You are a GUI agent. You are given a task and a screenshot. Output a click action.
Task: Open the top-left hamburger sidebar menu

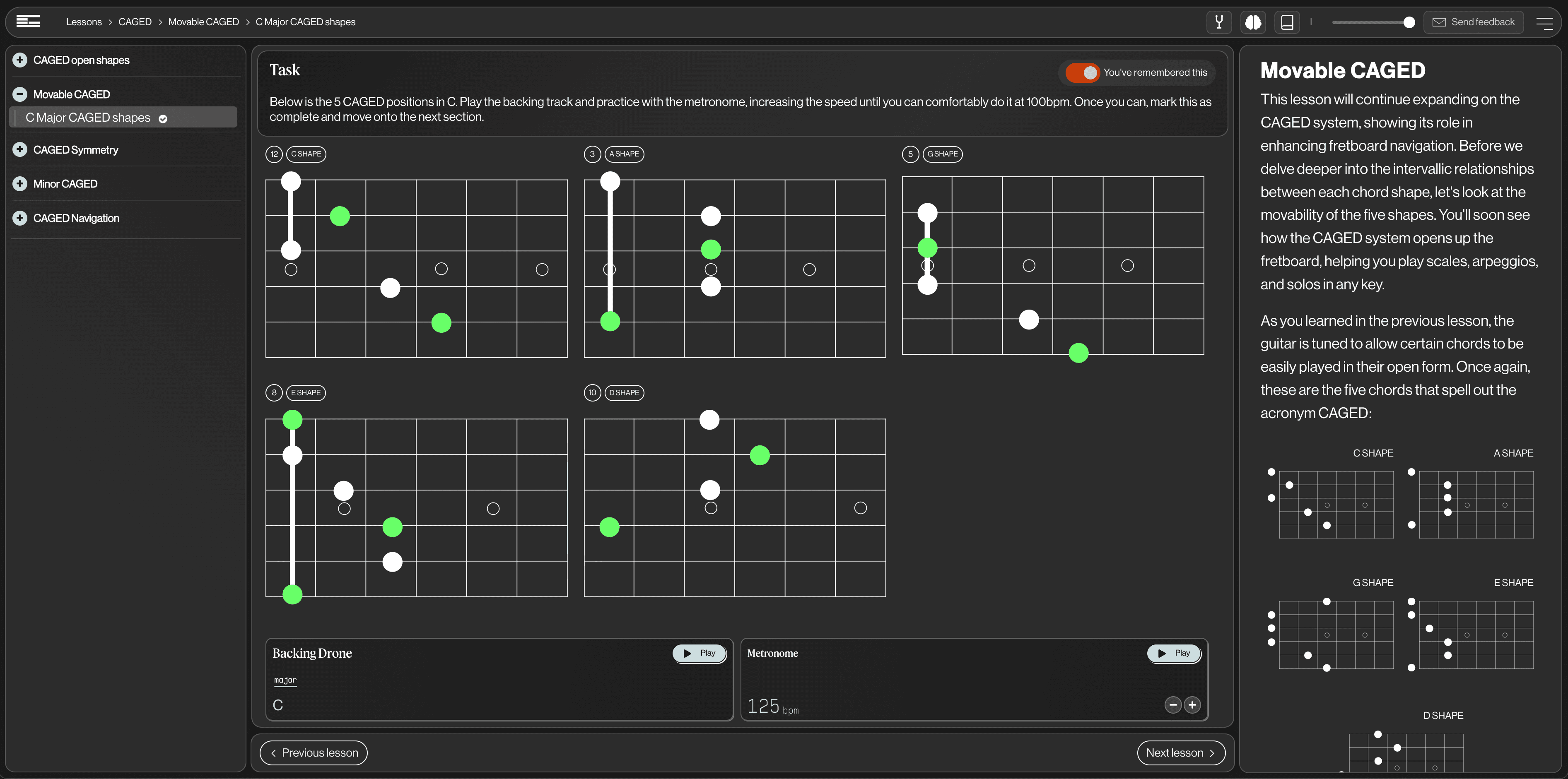tap(28, 22)
